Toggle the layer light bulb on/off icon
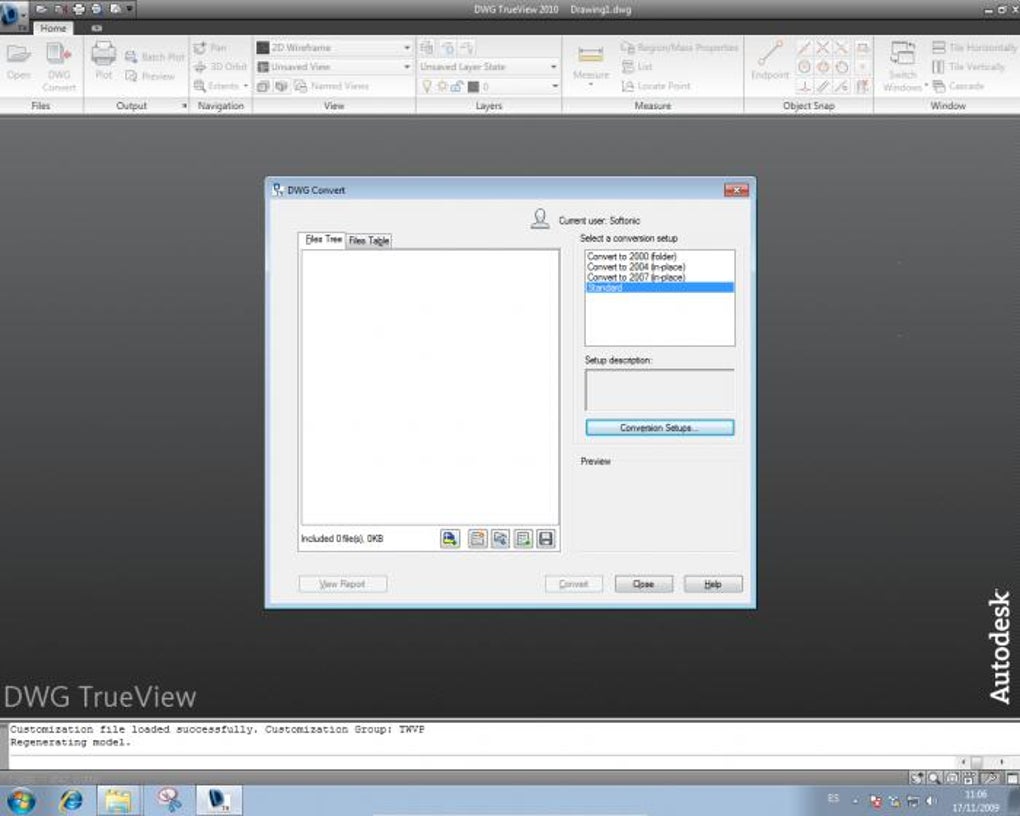Image resolution: width=1020 pixels, height=816 pixels. click(427, 86)
